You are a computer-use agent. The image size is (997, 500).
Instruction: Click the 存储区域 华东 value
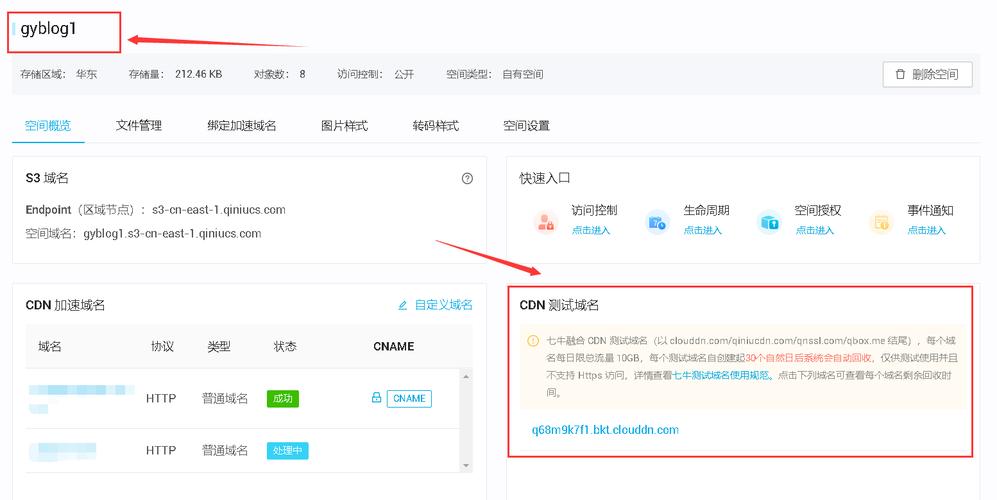click(86, 74)
